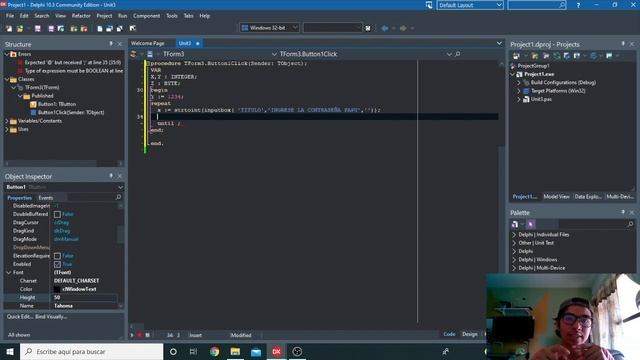640x360 pixels.
Task: Click the taskbar search box Escribe aquí para buscar
Action: tap(91, 351)
